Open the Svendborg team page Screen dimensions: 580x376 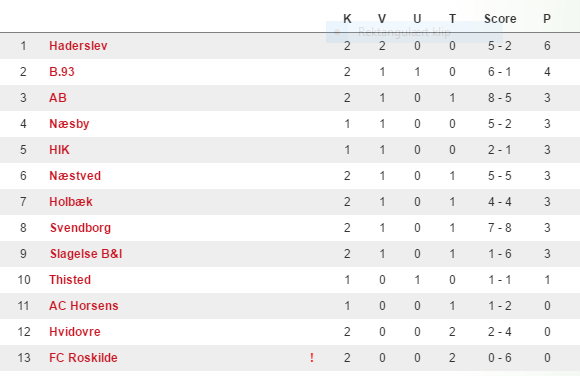80,228
